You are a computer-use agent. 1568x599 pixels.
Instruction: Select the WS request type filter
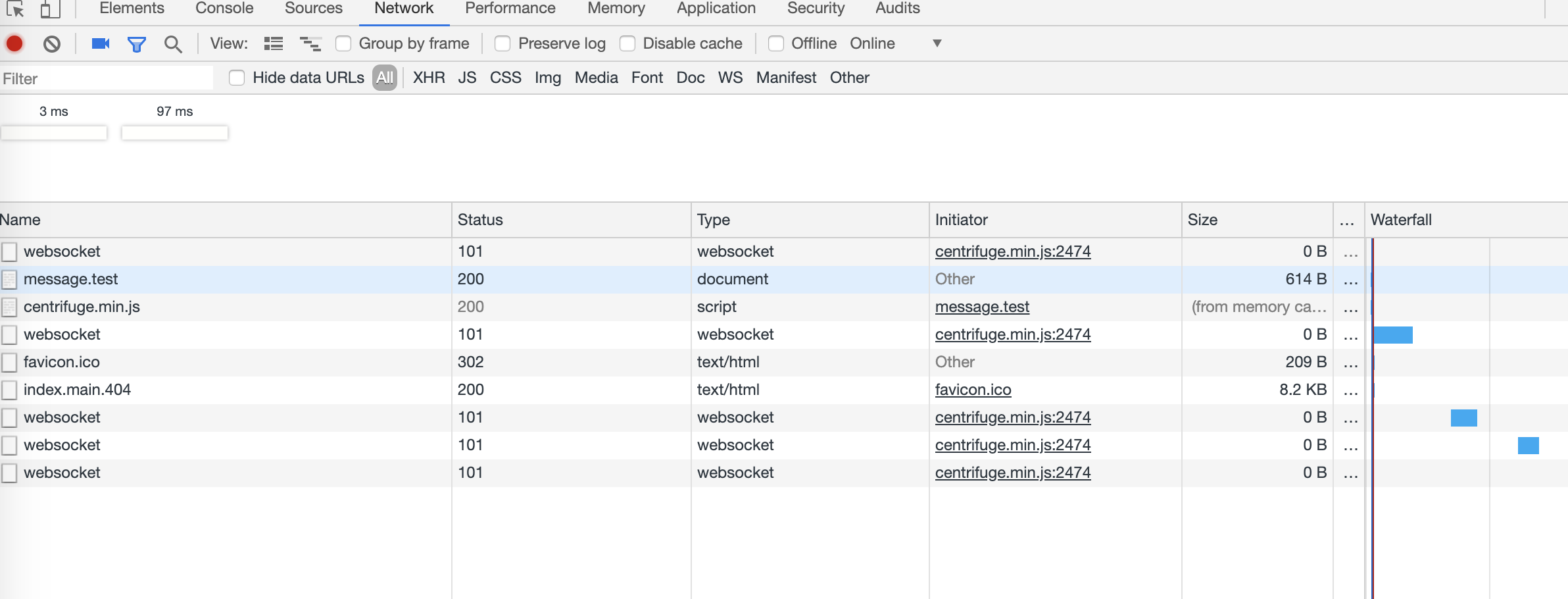(x=729, y=78)
